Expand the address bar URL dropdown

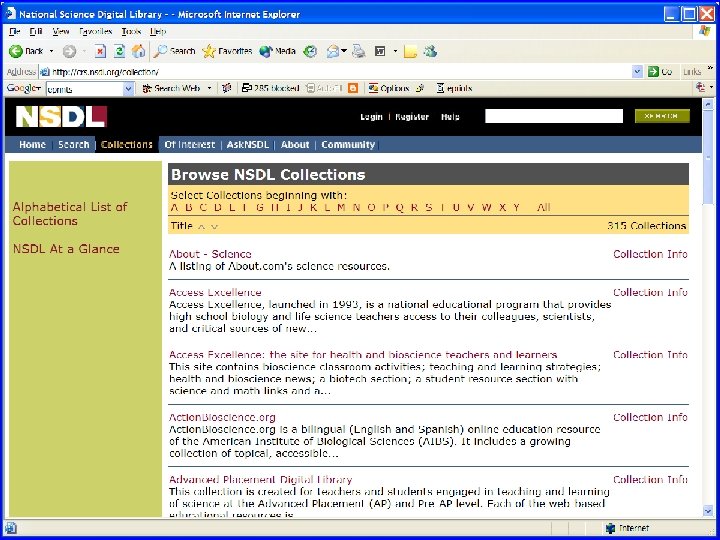click(637, 72)
